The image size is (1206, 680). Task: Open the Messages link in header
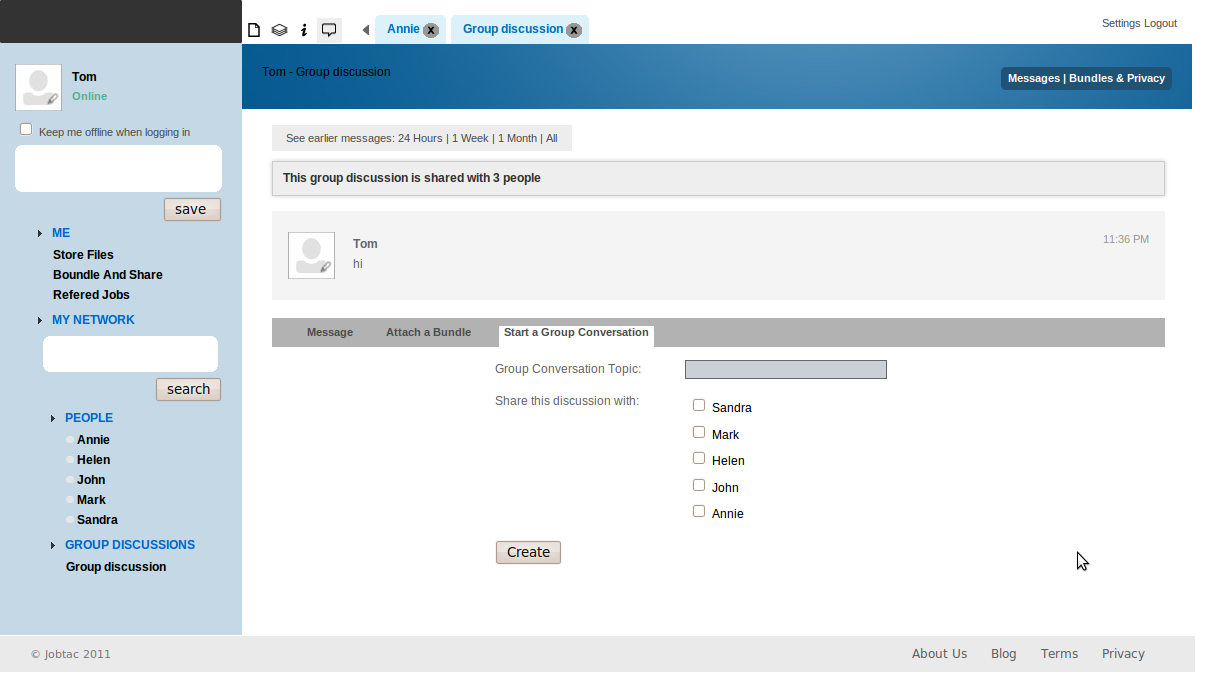pyautogui.click(x=1034, y=78)
